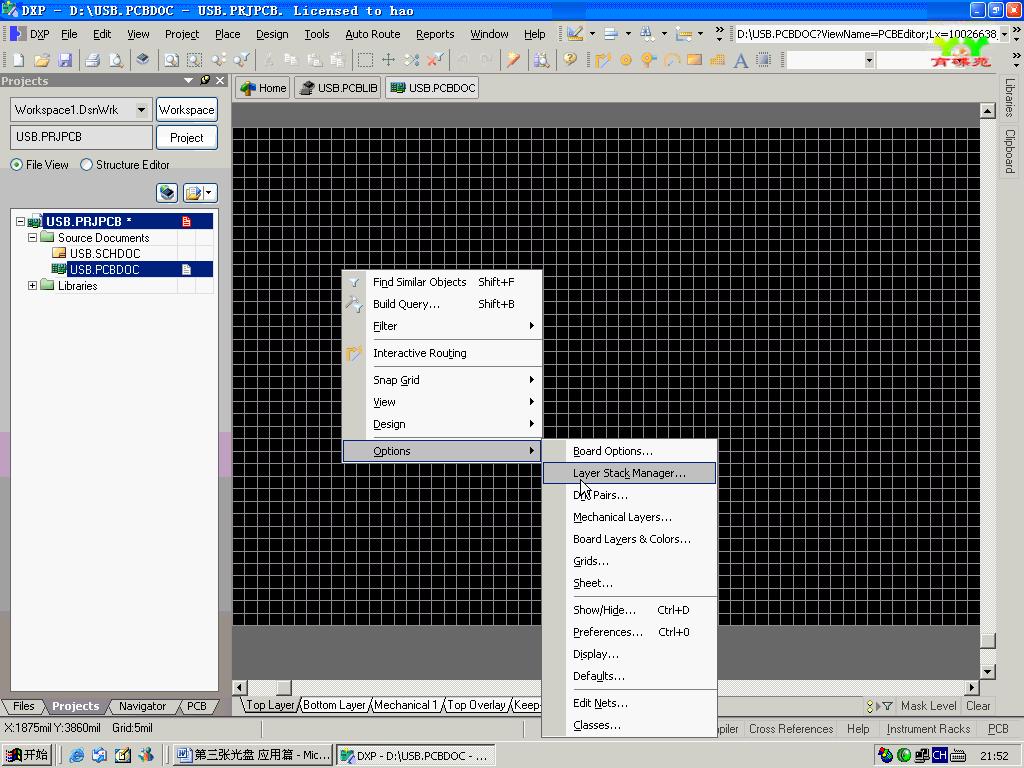The height and width of the screenshot is (768, 1024).
Task: Save document using floppy disk icon
Action: click(x=65, y=60)
